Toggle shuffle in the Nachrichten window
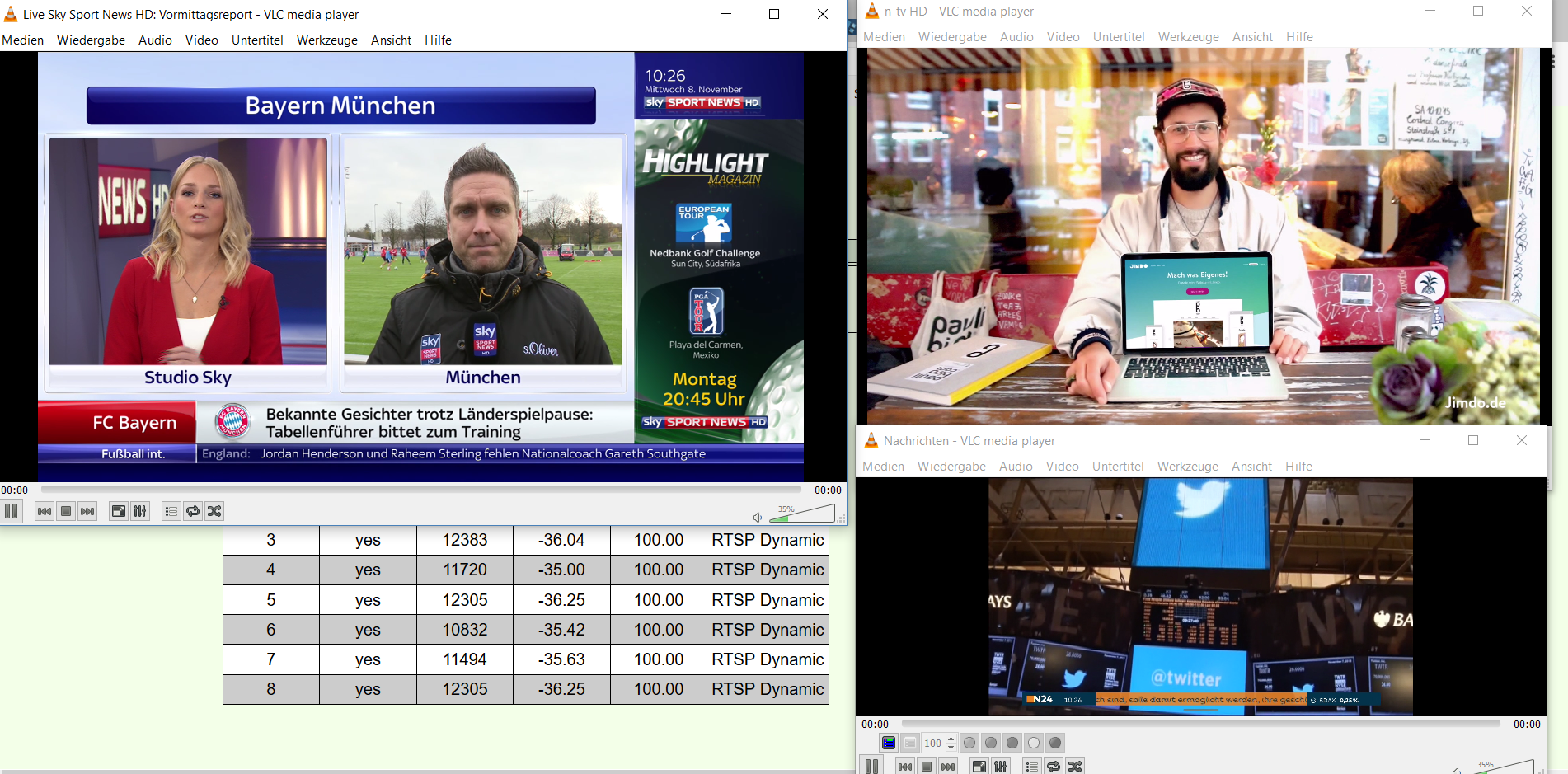1568x774 pixels. 1075,766
